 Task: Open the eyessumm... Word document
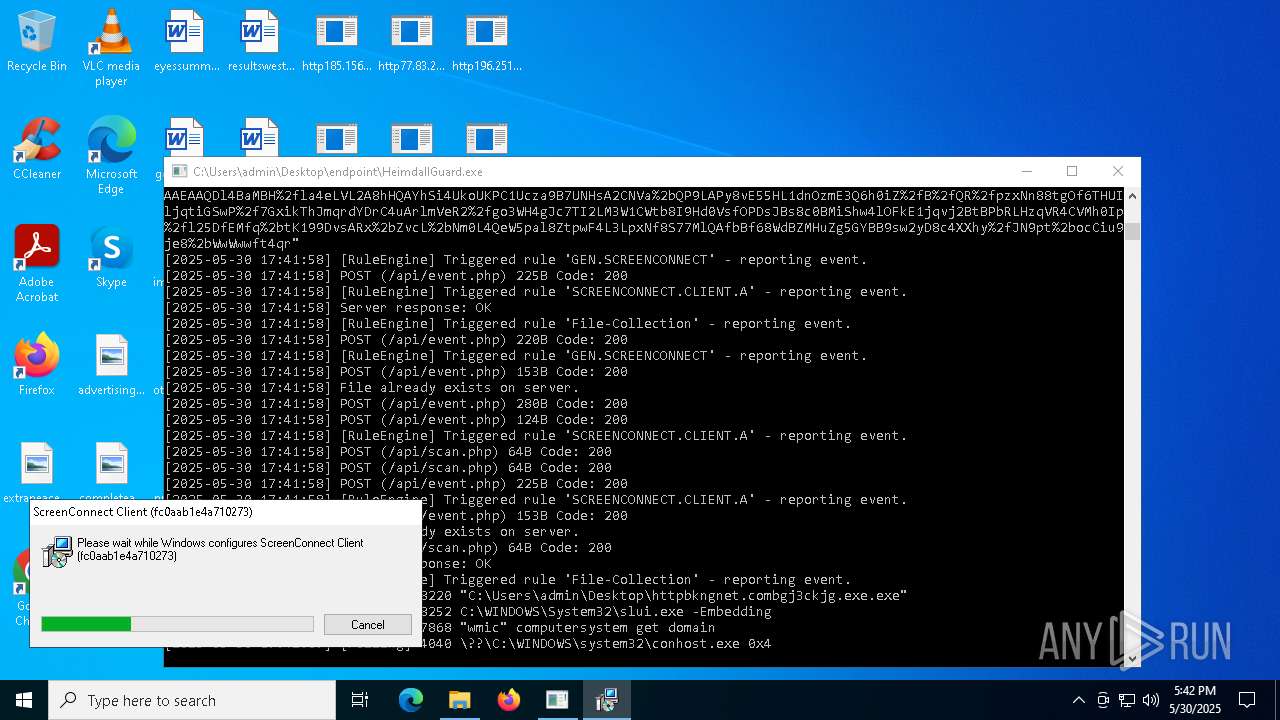(187, 42)
